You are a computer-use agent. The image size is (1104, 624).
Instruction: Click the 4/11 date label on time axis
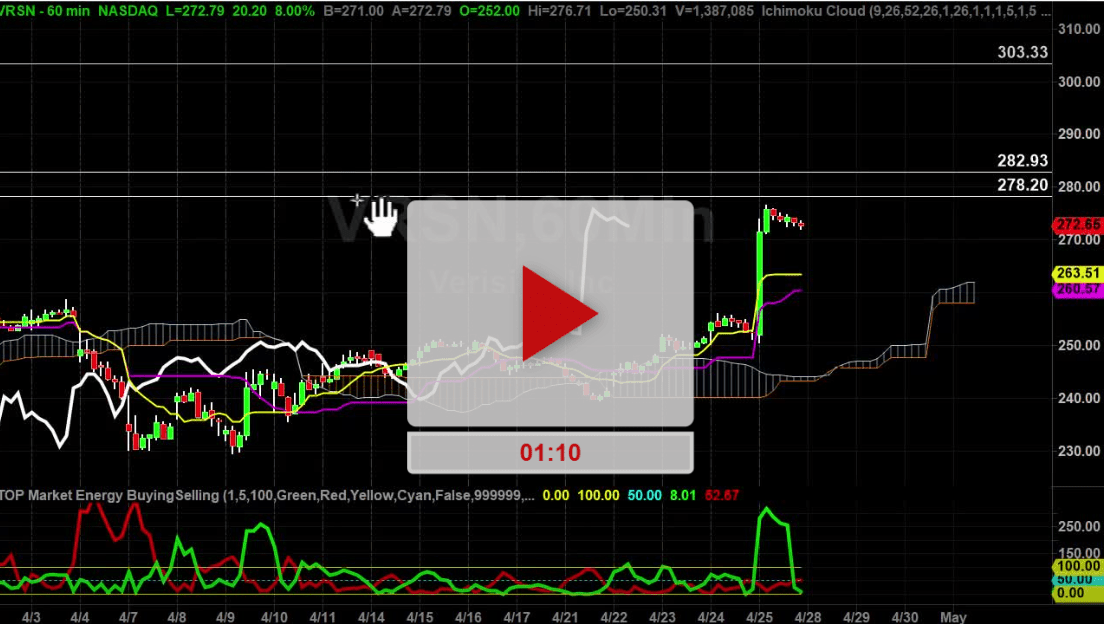(x=322, y=617)
